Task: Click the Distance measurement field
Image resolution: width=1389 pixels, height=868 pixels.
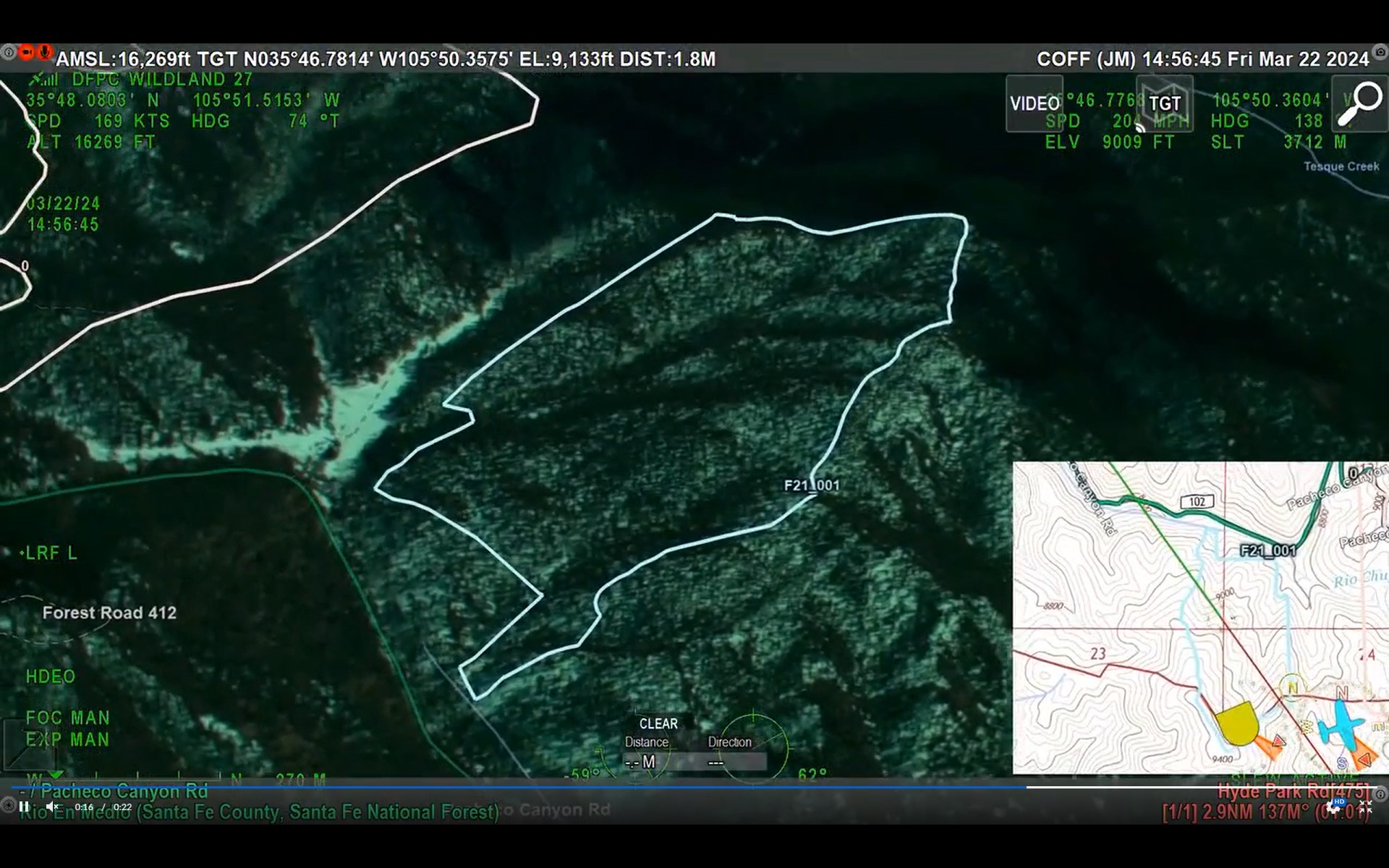Action: click(x=646, y=762)
